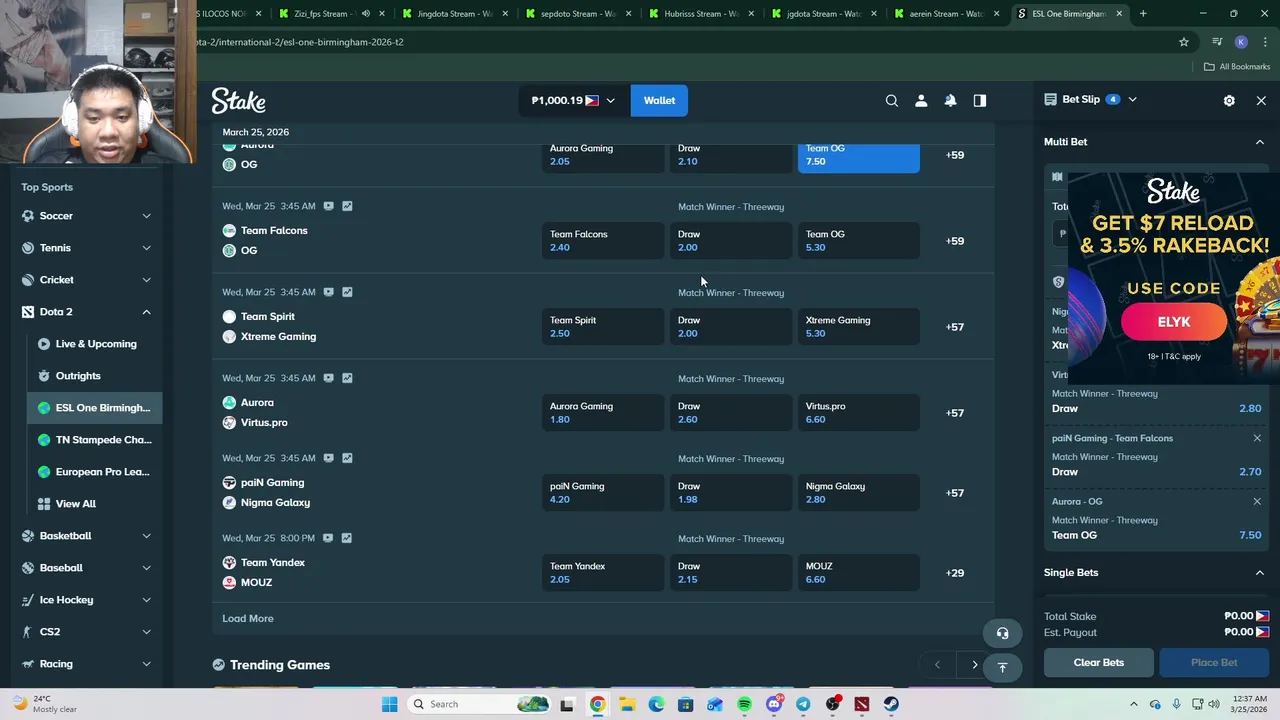Screen dimensions: 1280x720
Task: Pick Draw 2.60 for Aurora vs Virtus.pro
Action: (731, 413)
